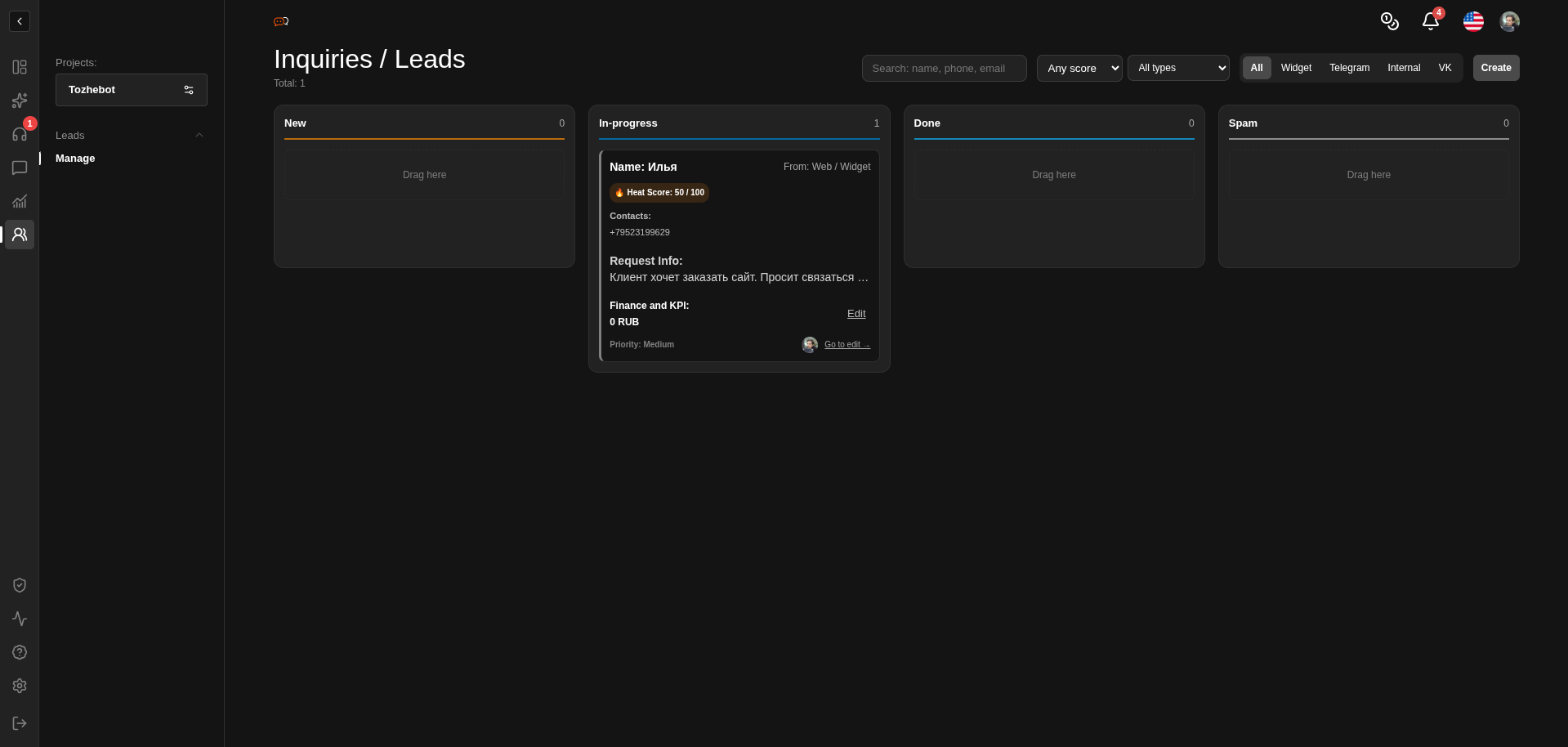Image resolution: width=1568 pixels, height=747 pixels.
Task: Click phone number +79523199629
Action: 640,232
